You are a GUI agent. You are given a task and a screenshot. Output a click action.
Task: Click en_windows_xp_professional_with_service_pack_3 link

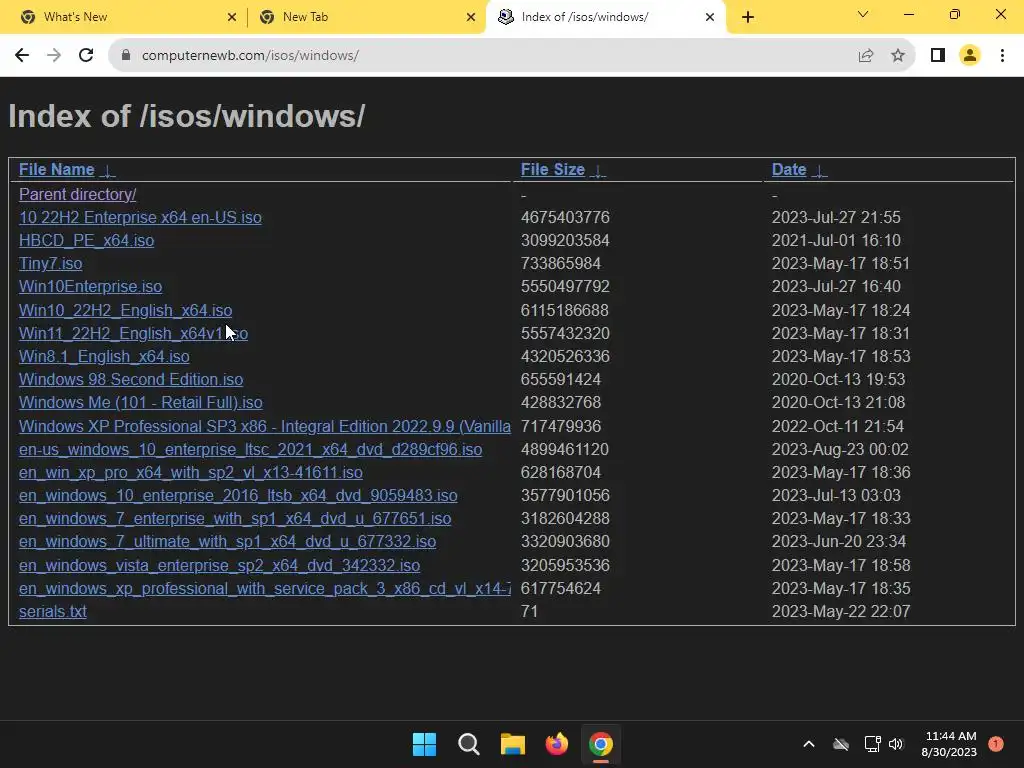[x=264, y=588]
